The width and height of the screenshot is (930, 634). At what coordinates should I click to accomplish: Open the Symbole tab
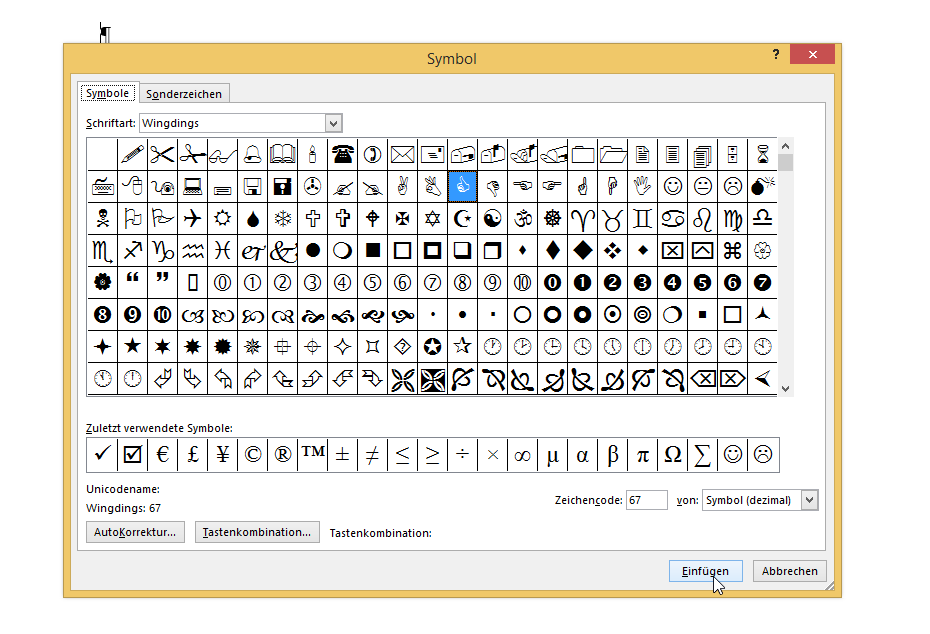click(x=108, y=94)
